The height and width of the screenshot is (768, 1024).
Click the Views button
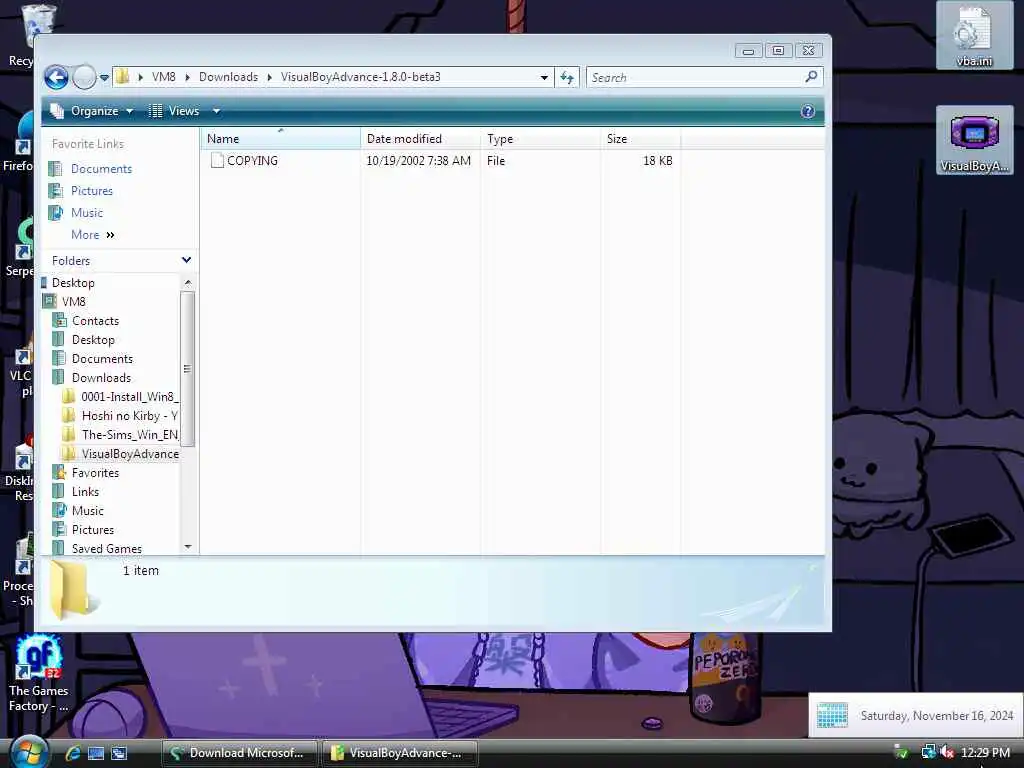tap(174, 111)
